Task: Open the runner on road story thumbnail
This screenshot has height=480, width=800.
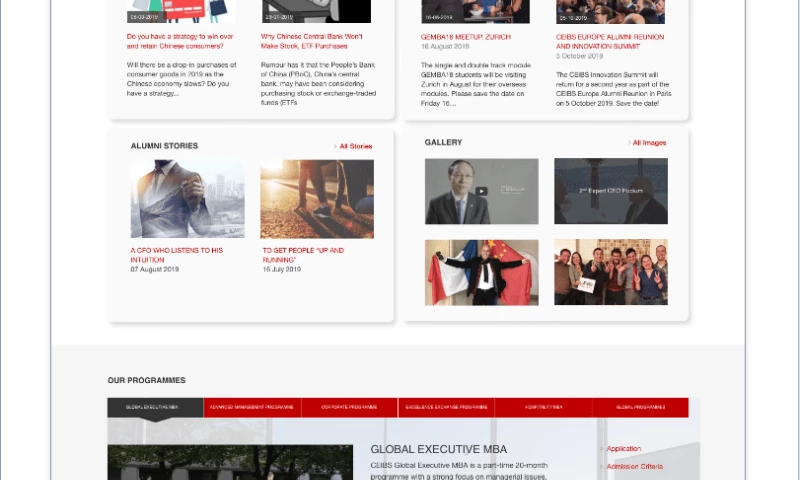Action: pos(317,199)
